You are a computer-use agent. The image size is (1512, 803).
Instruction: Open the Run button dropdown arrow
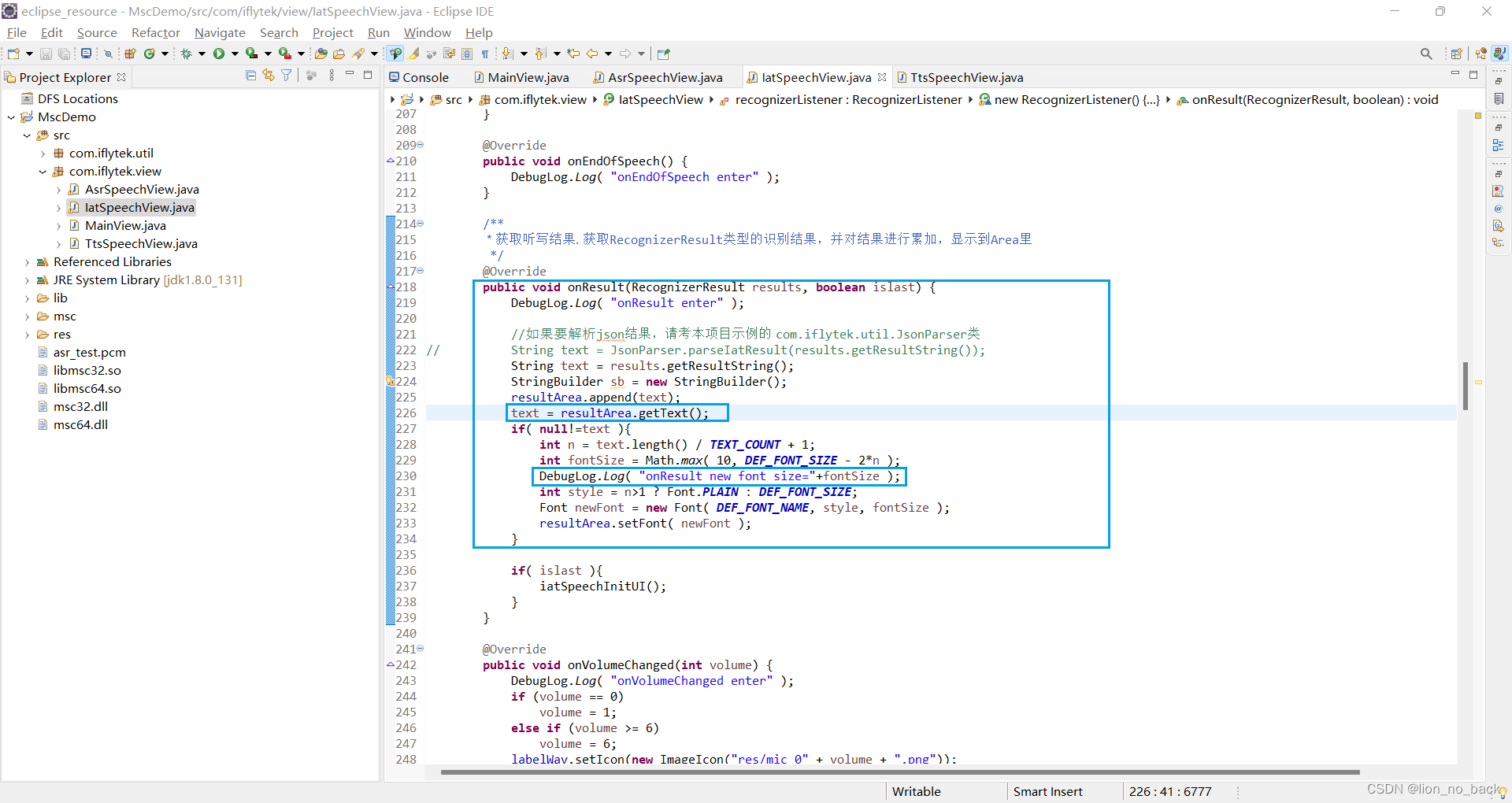(x=234, y=54)
